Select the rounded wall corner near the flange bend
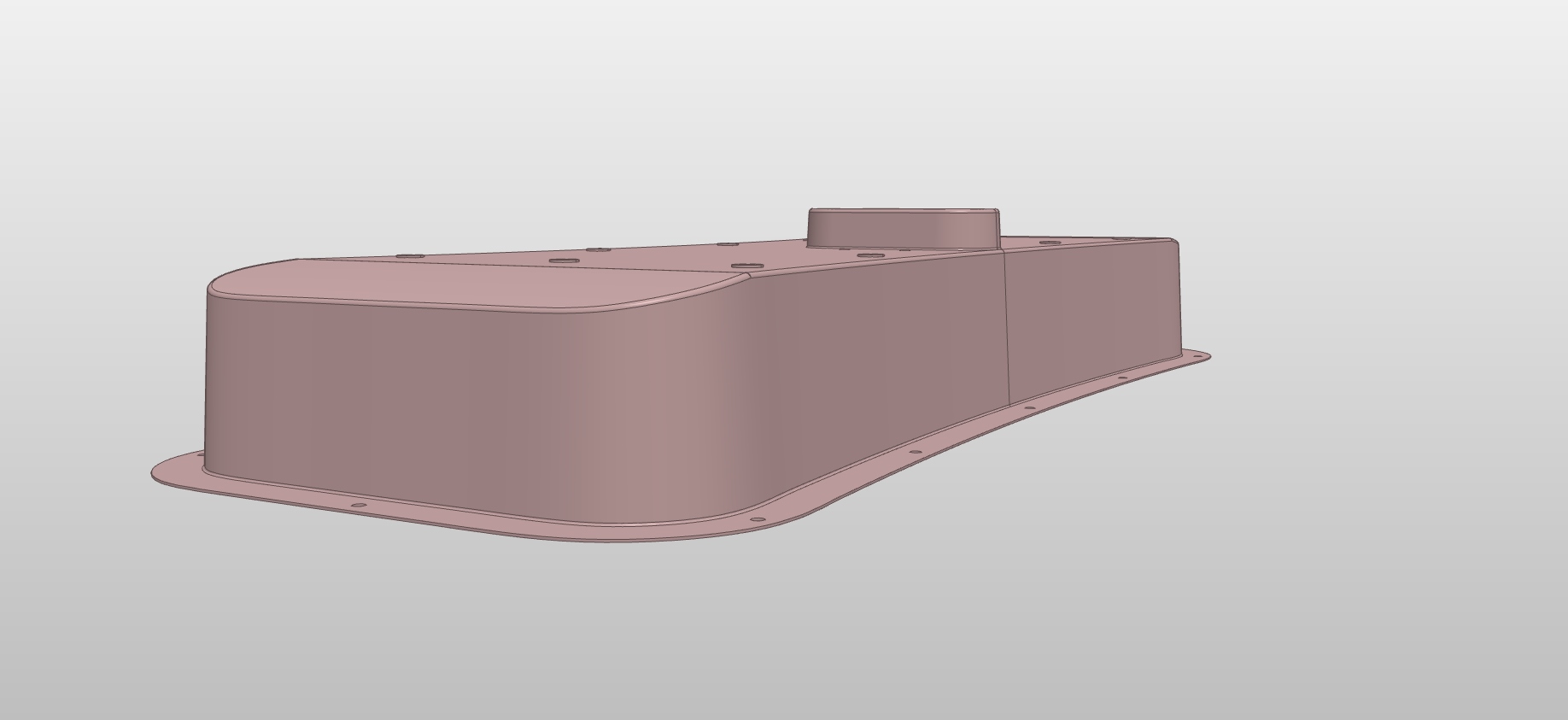The height and width of the screenshot is (720, 1568). [x=743, y=384]
